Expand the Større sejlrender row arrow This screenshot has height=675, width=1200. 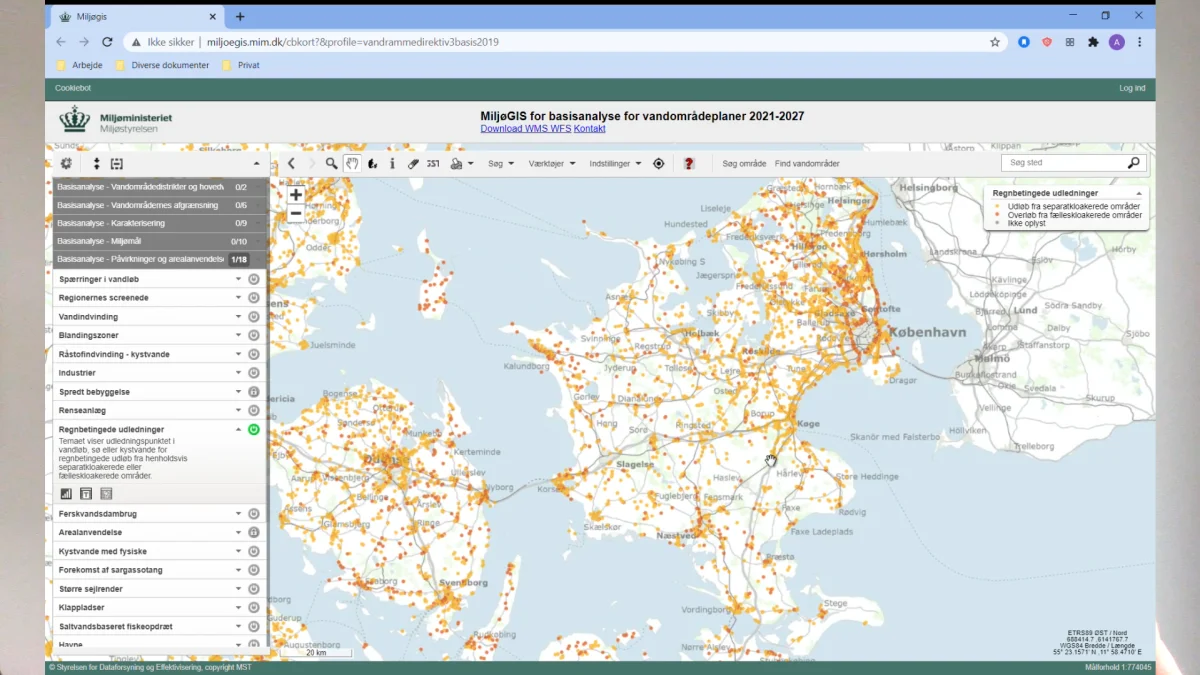tap(239, 589)
